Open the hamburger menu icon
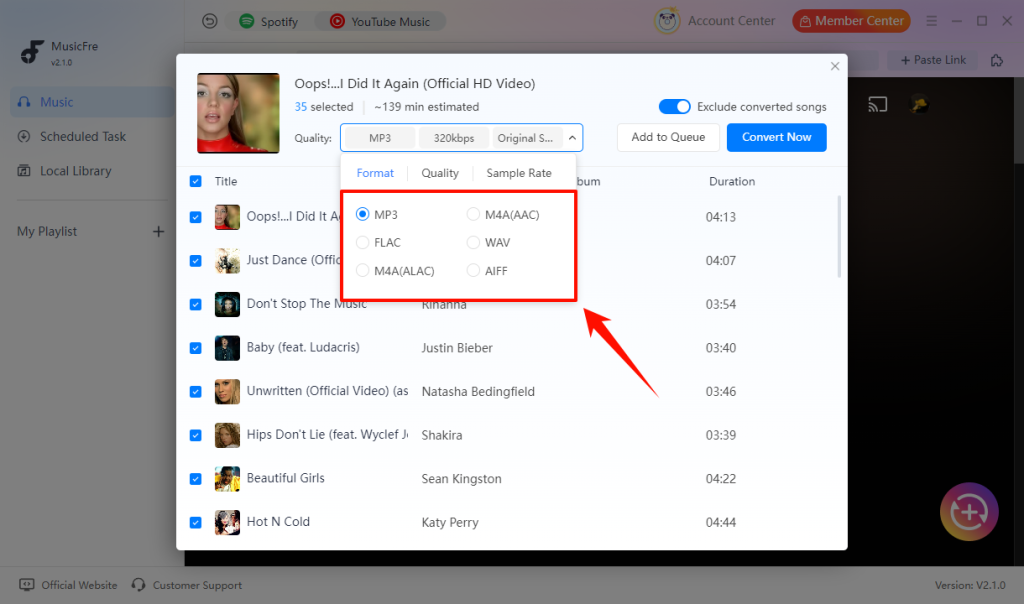Image resolution: width=1024 pixels, height=604 pixels. click(931, 21)
